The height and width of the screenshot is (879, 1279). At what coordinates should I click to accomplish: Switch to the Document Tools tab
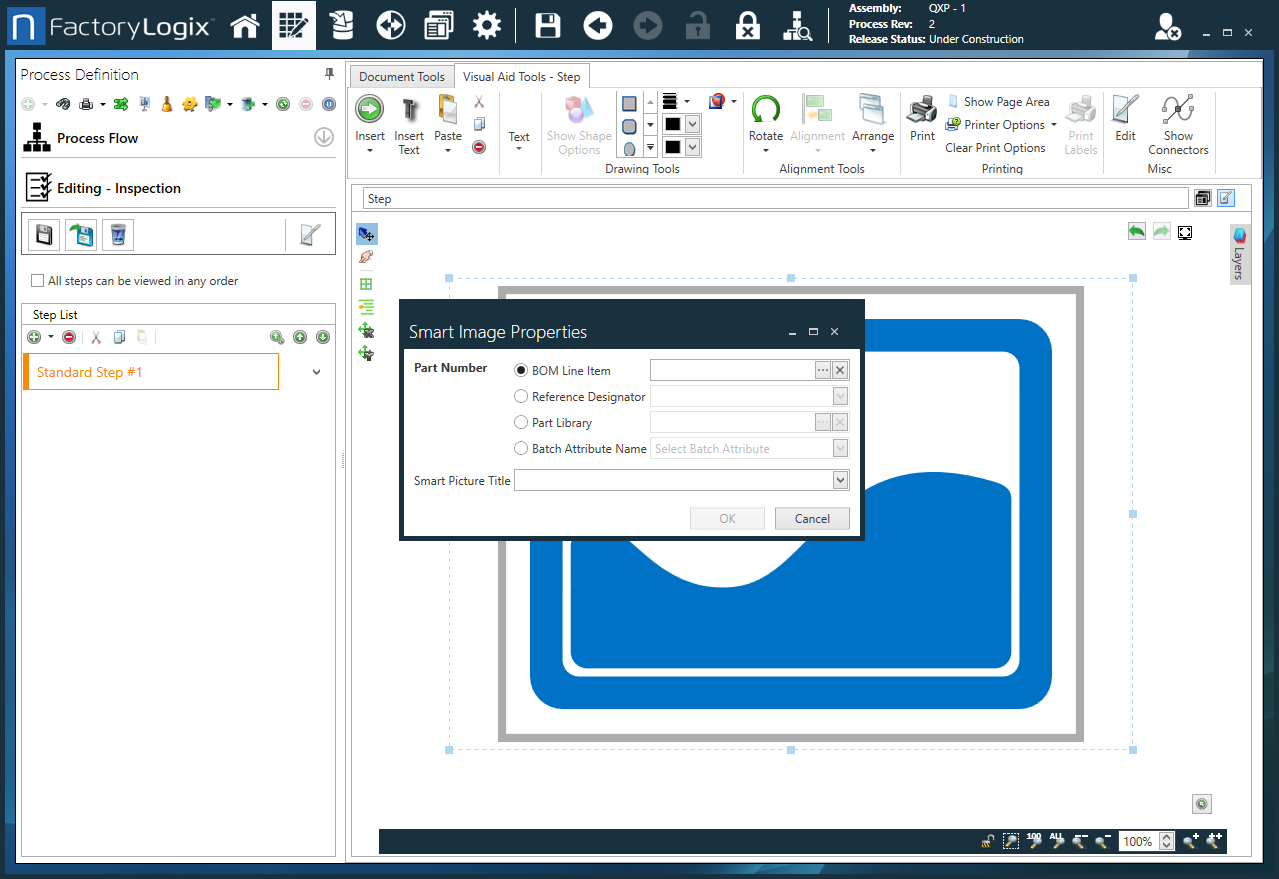tap(400, 76)
